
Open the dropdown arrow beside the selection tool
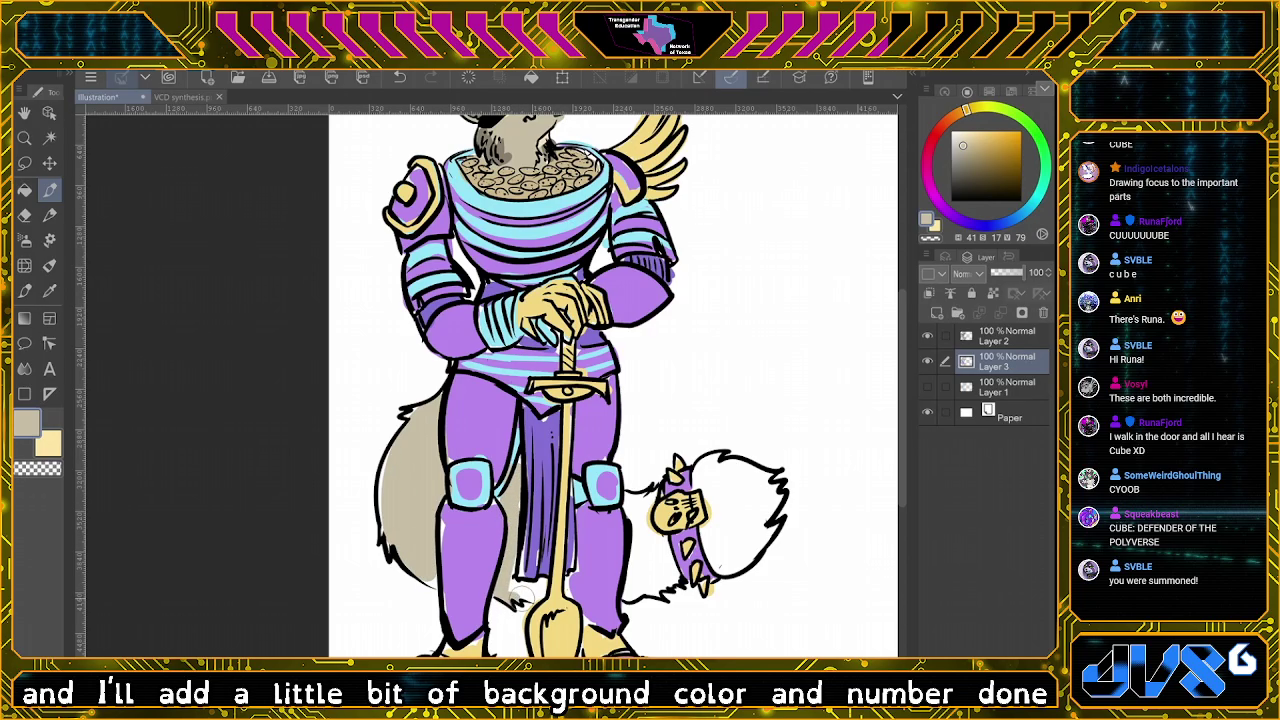tap(144, 77)
